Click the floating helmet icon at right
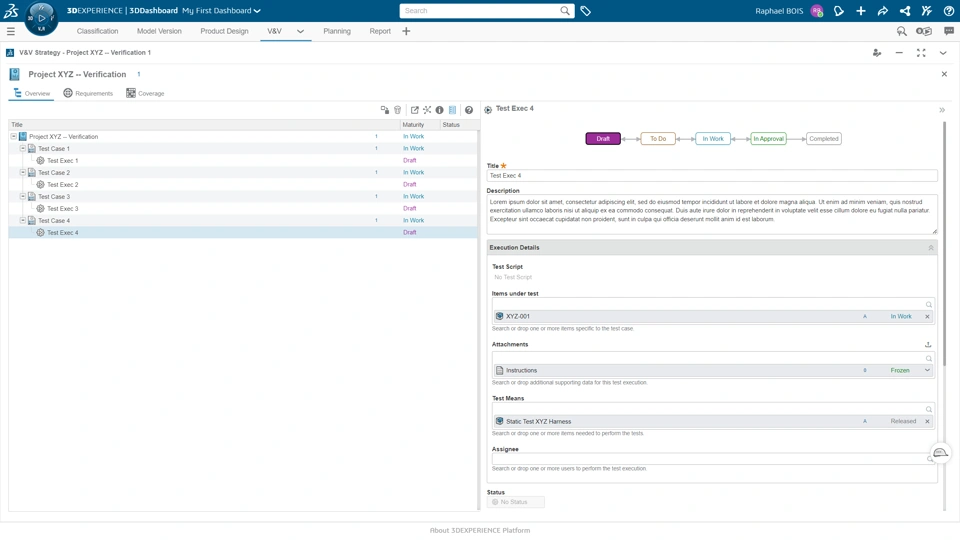Viewport: 960px width, 540px height. (x=940, y=453)
